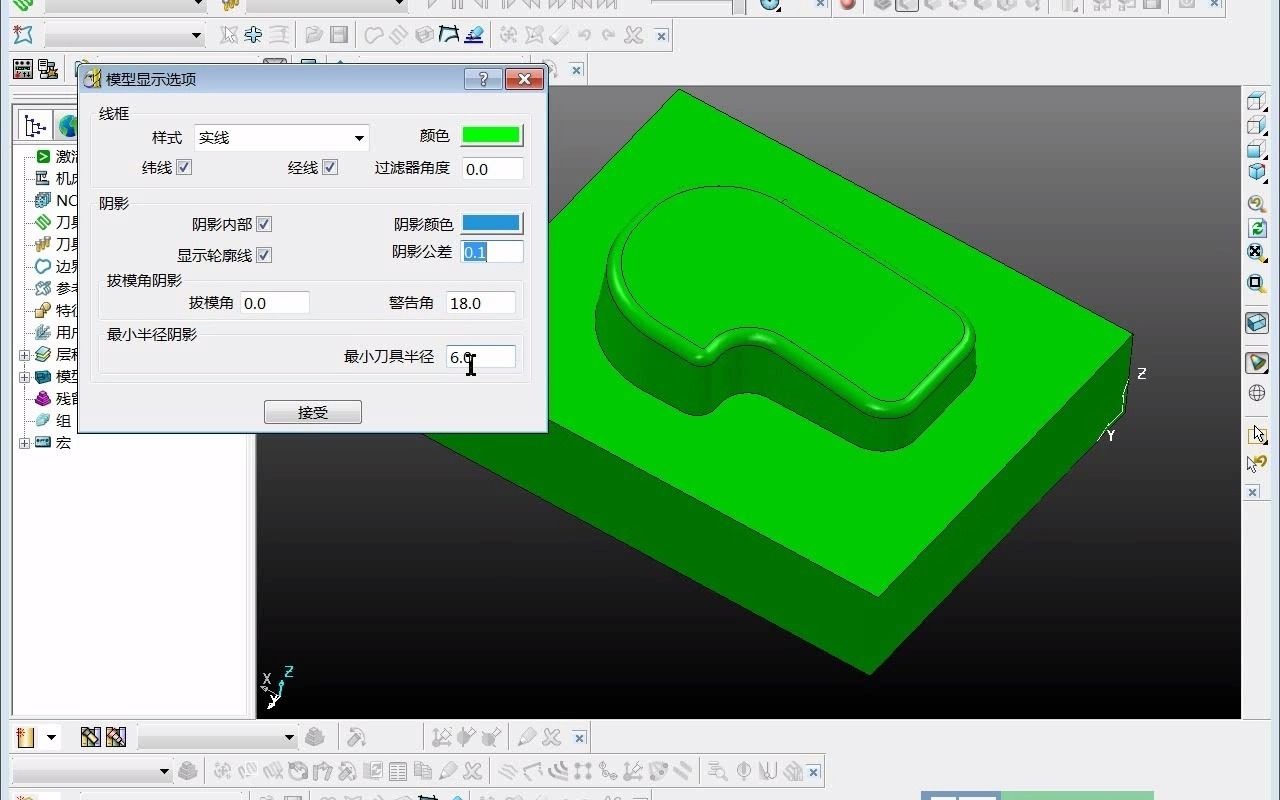Screen dimensions: 1280x800
Task: Click the view-from-front cube icon
Action: [1257, 126]
